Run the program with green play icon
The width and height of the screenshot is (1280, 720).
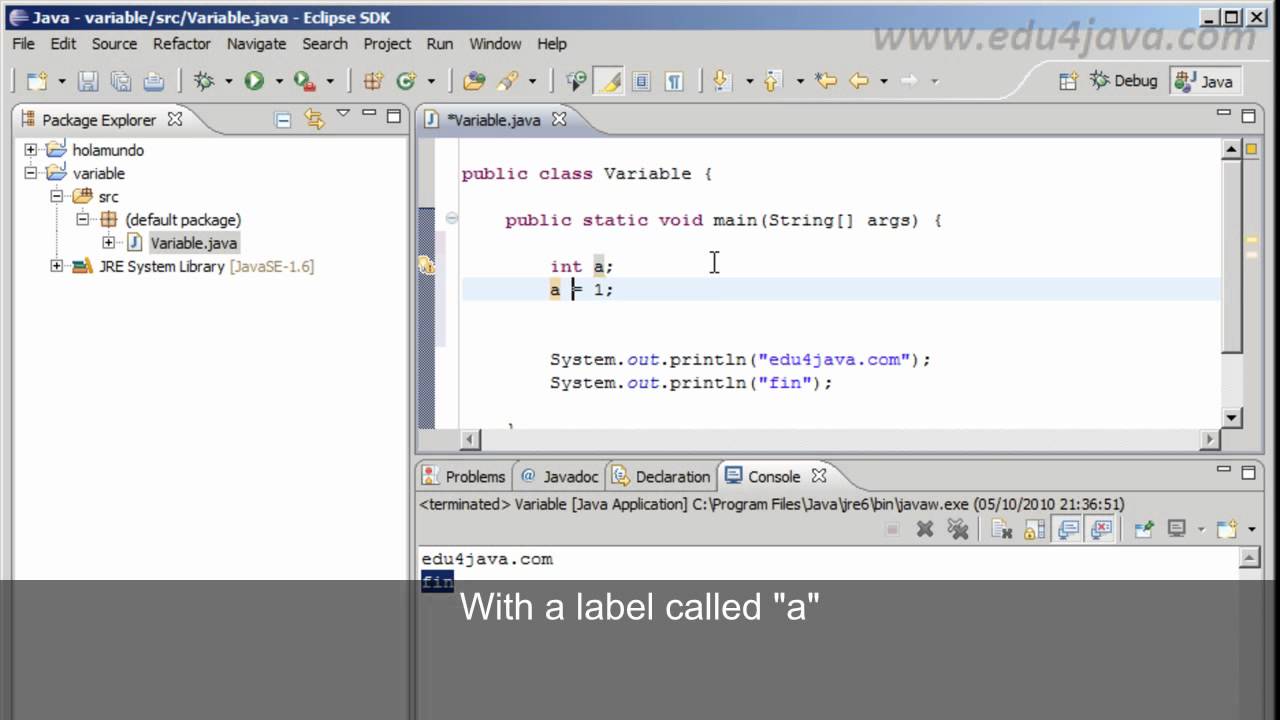(x=254, y=81)
